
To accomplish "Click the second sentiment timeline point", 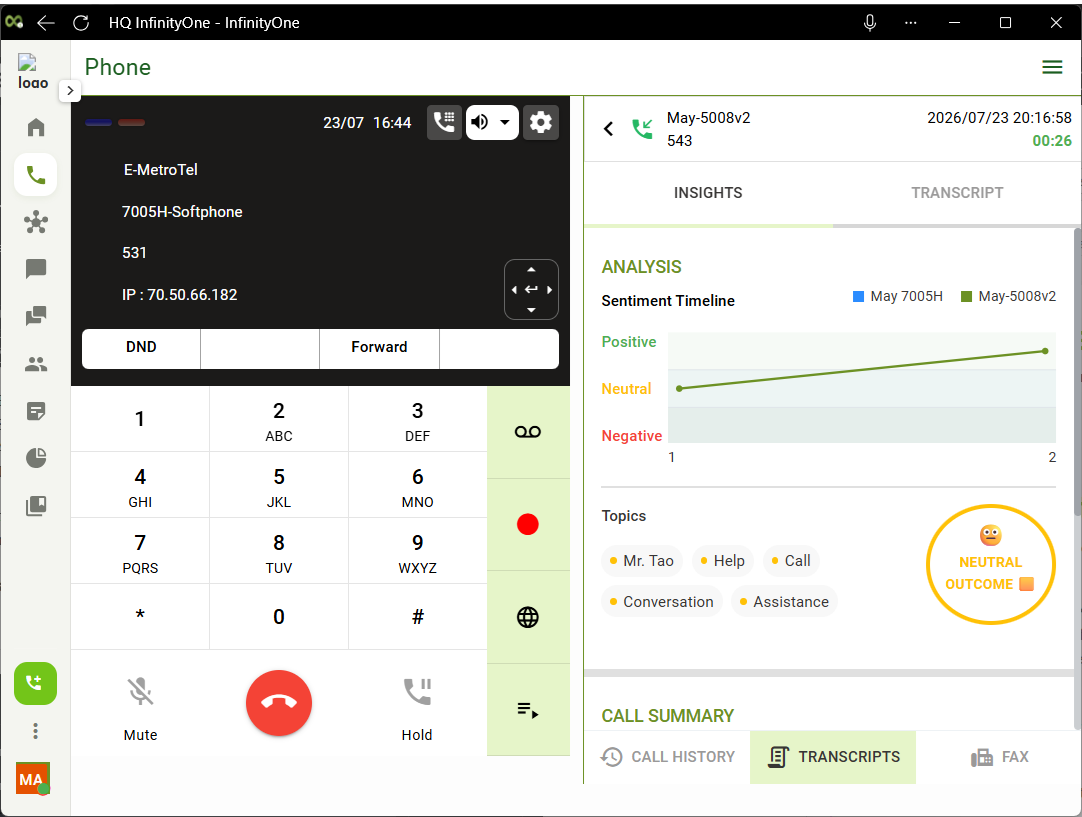I will click(1045, 351).
